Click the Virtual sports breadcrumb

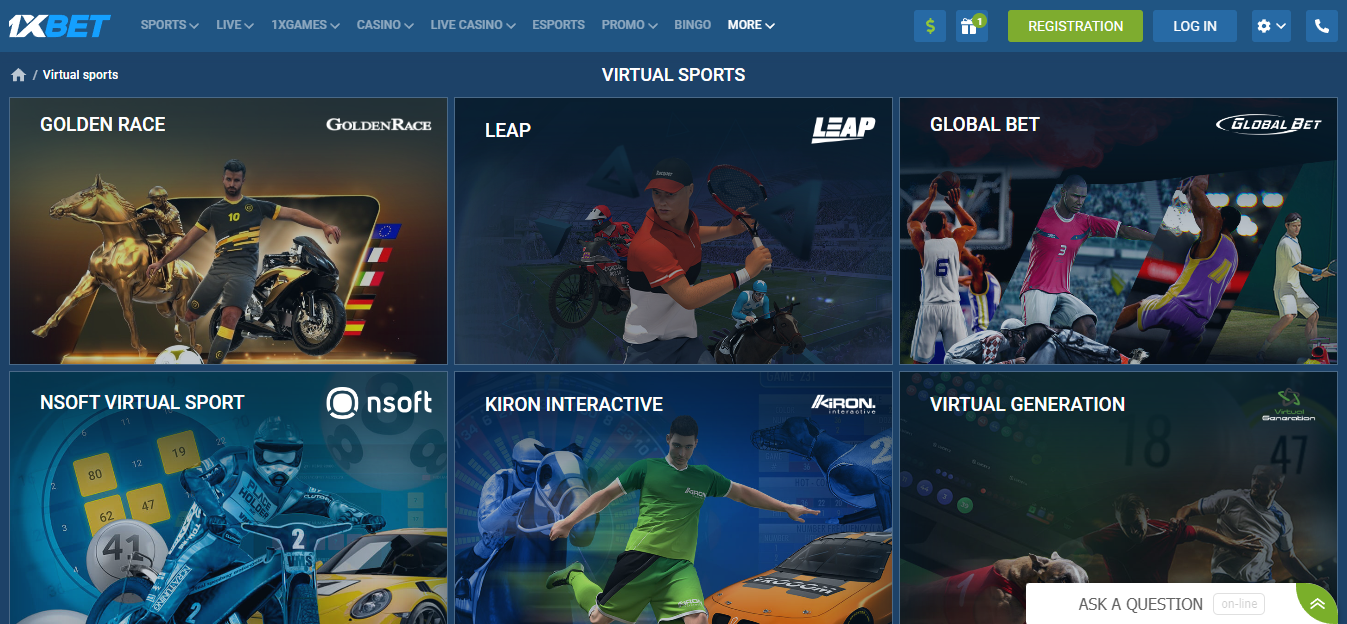pos(80,75)
